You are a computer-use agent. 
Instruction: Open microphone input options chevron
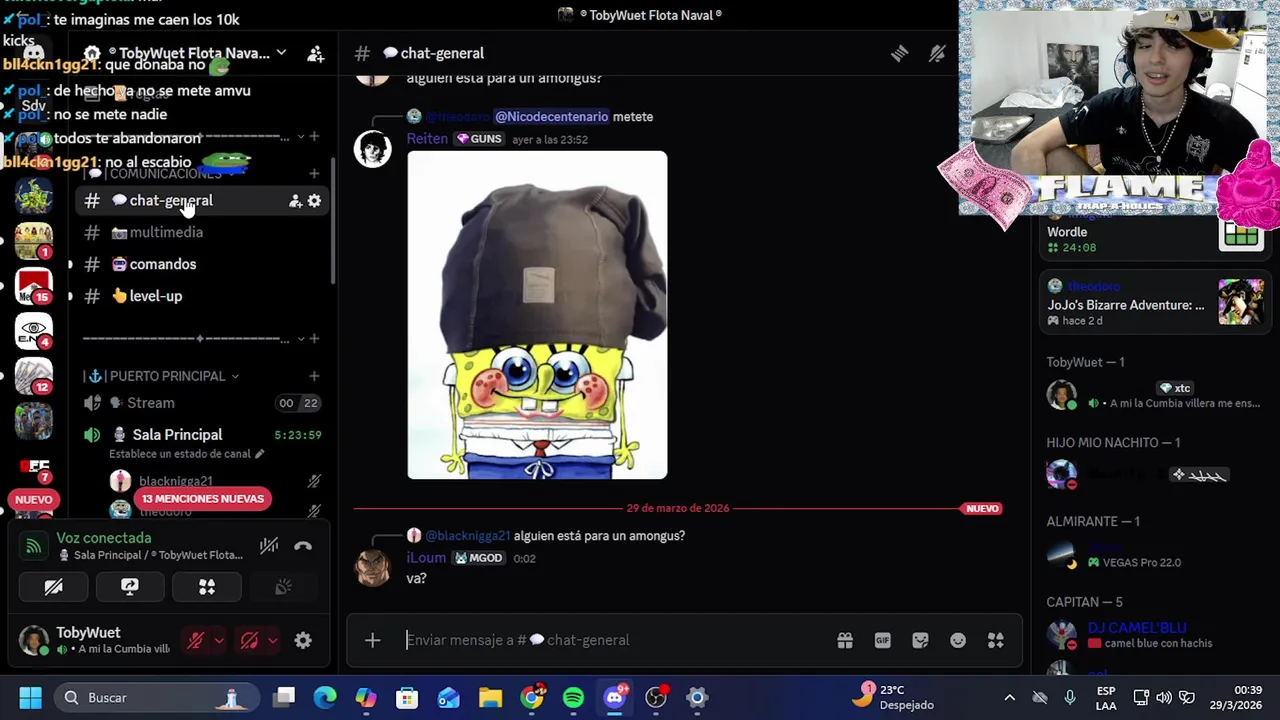pyautogui.click(x=218, y=641)
